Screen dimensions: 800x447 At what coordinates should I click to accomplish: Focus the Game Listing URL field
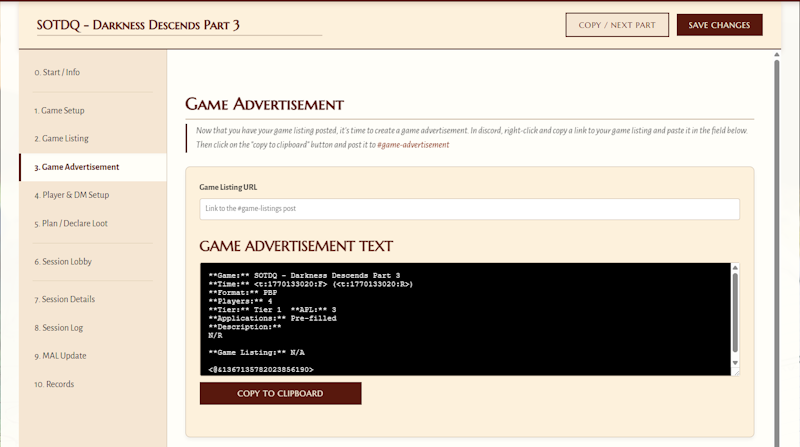(x=469, y=209)
